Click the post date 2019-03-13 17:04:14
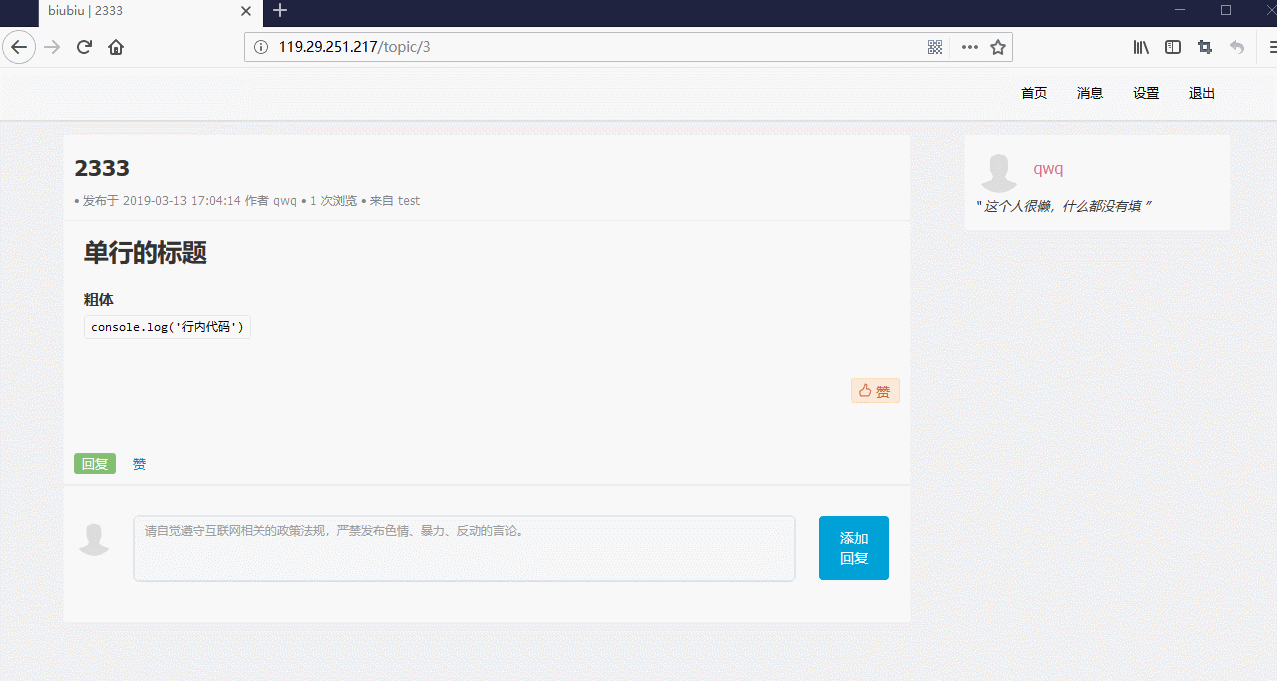The height and width of the screenshot is (681, 1277). tap(182, 200)
